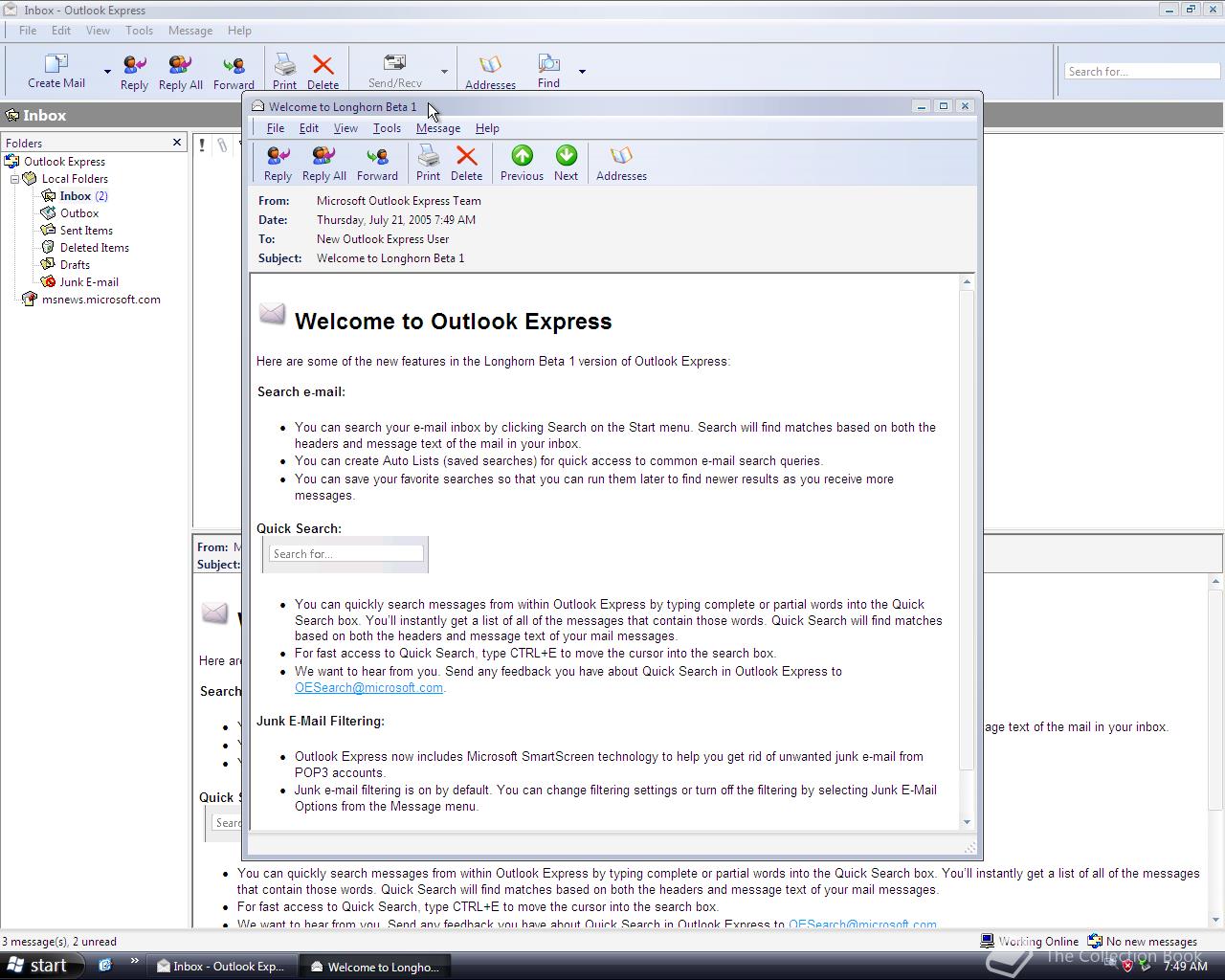The height and width of the screenshot is (980, 1225).
Task: Open the Help menu in the Inbox window
Action: (x=239, y=31)
